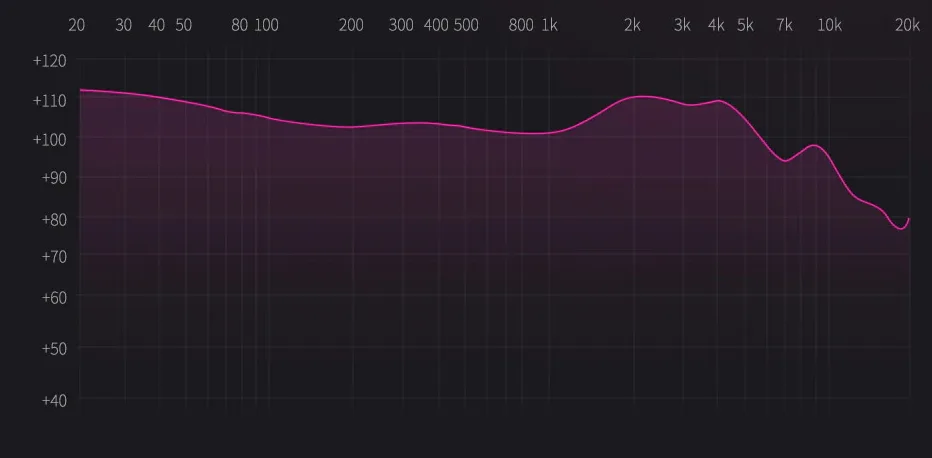932x458 pixels.
Task: Click the +100 dB axis label
Action: [50, 140]
